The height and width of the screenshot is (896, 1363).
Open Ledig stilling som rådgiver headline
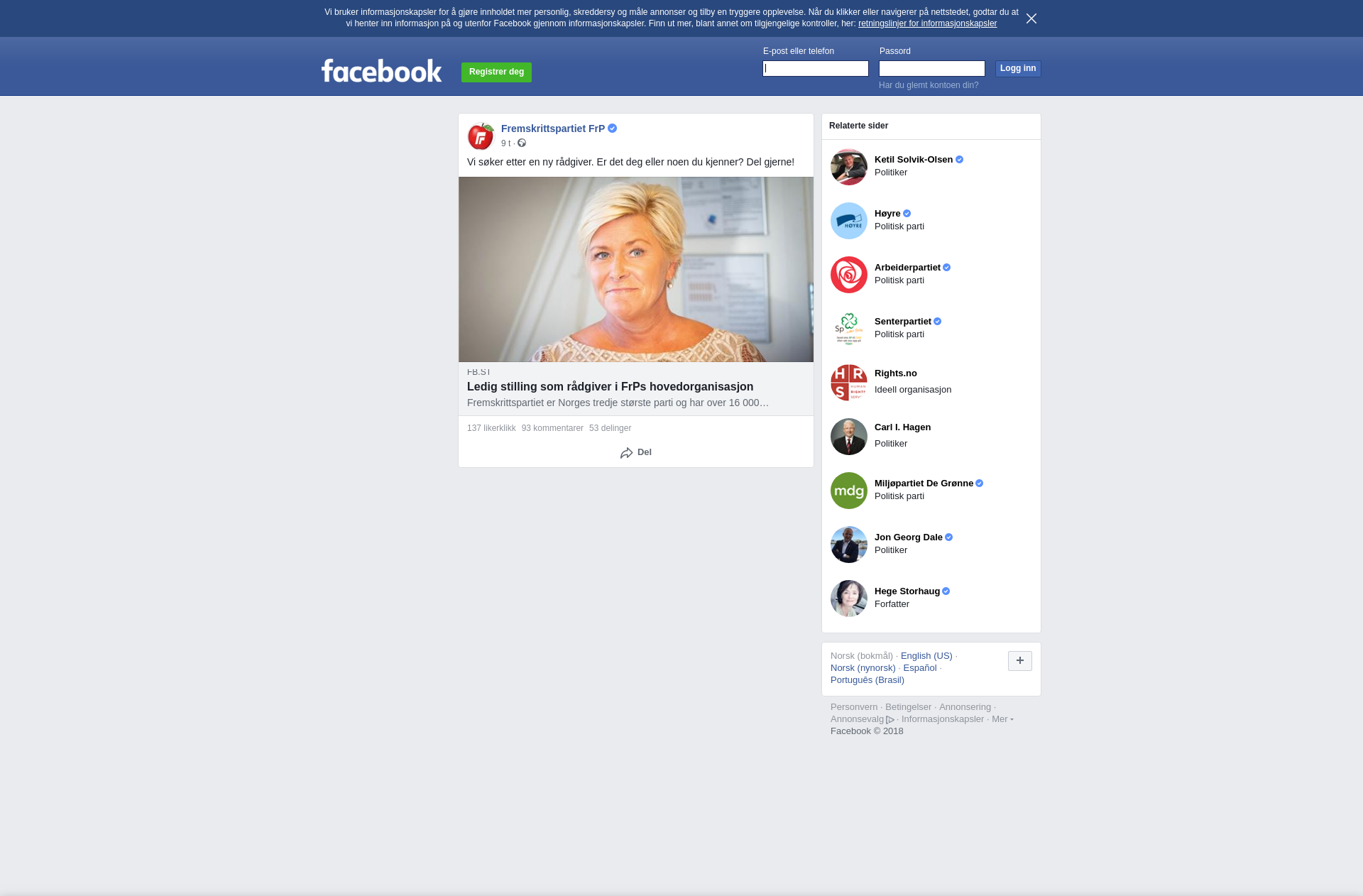(x=610, y=387)
